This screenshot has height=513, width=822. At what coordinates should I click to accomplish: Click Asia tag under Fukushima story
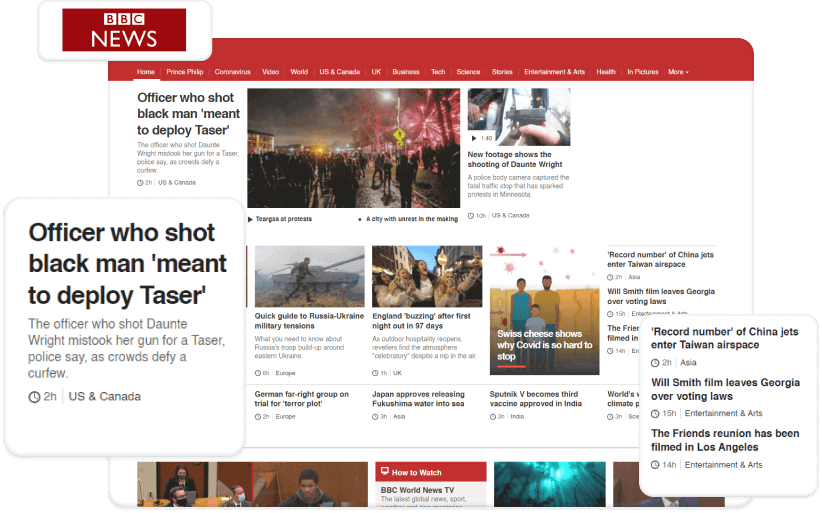coord(399,417)
